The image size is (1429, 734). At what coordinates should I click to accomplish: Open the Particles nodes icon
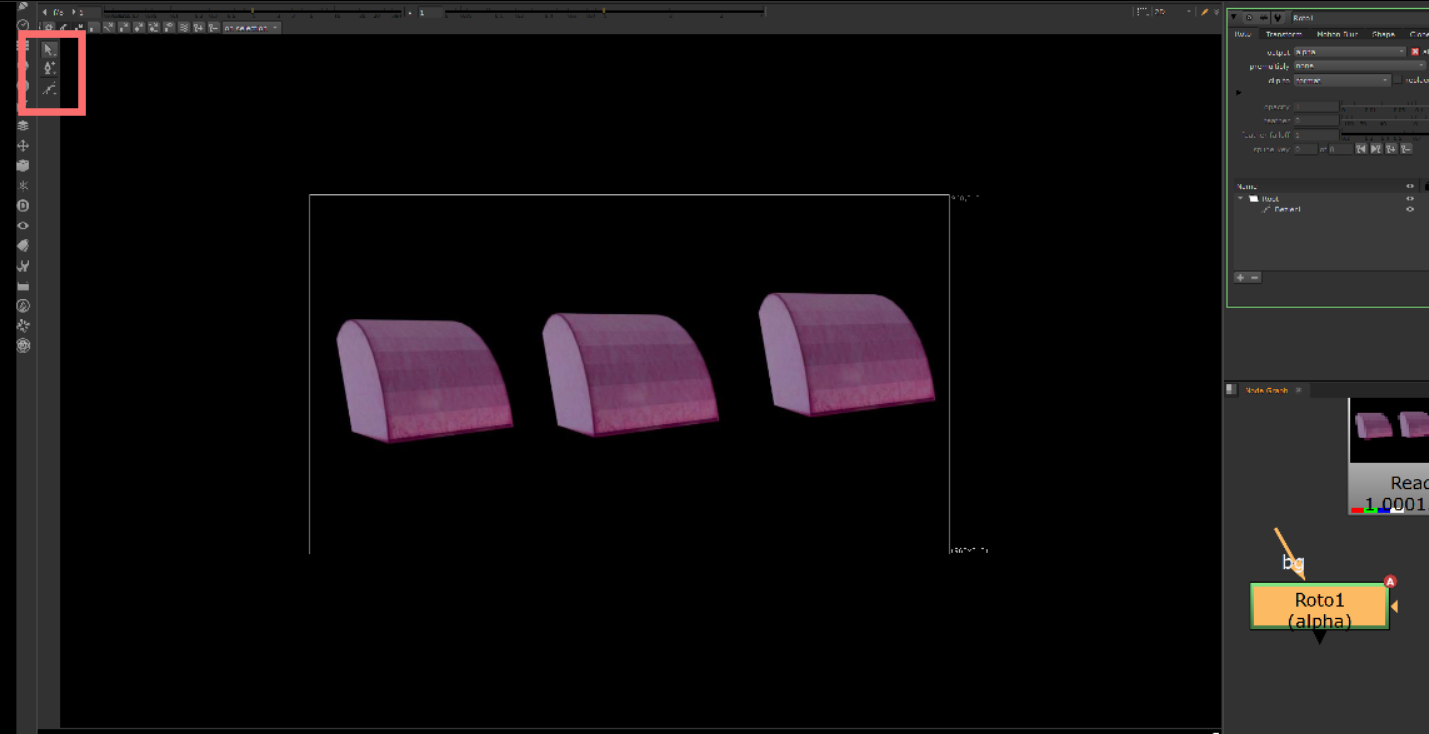23,185
